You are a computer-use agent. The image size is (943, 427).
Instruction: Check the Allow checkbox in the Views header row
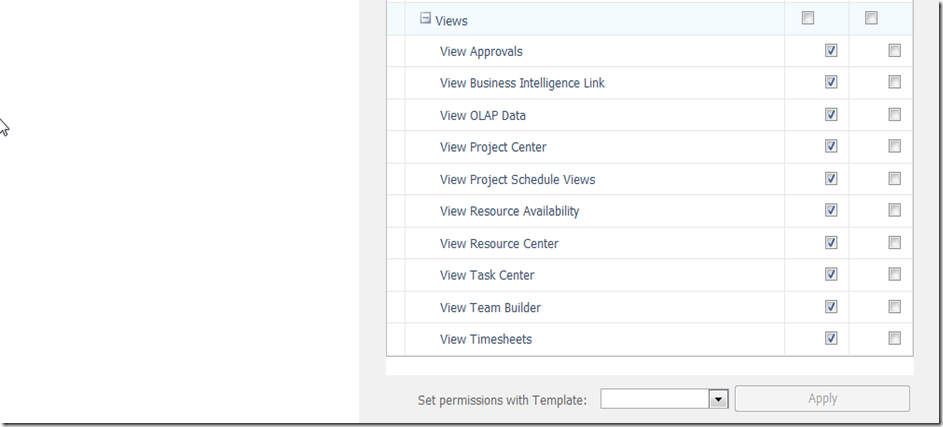[x=808, y=18]
